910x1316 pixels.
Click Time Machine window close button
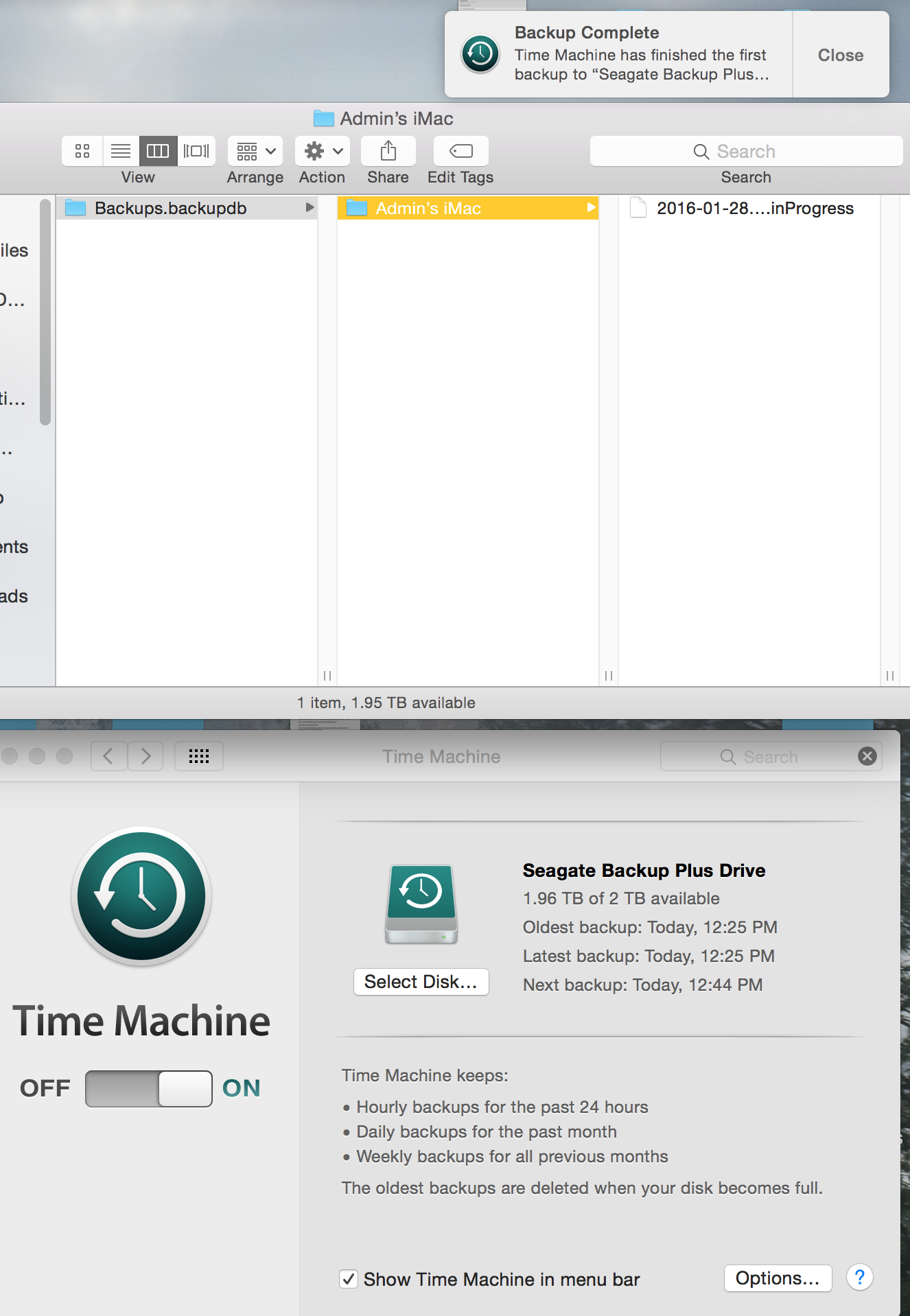point(9,755)
